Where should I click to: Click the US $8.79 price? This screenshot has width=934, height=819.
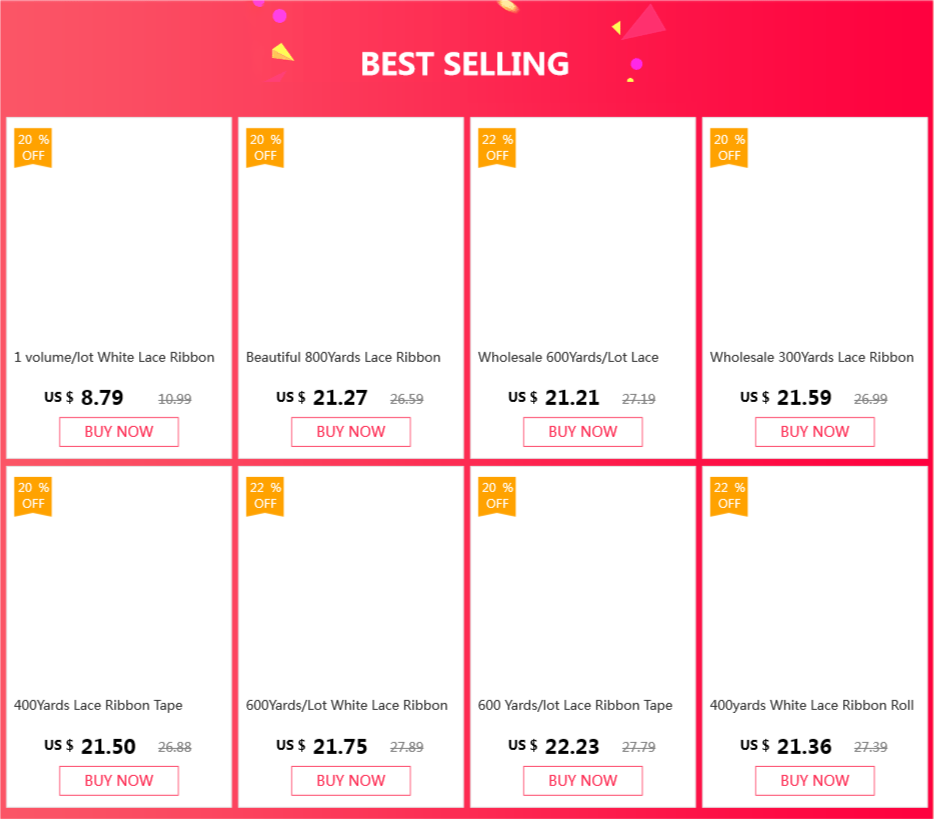85,398
